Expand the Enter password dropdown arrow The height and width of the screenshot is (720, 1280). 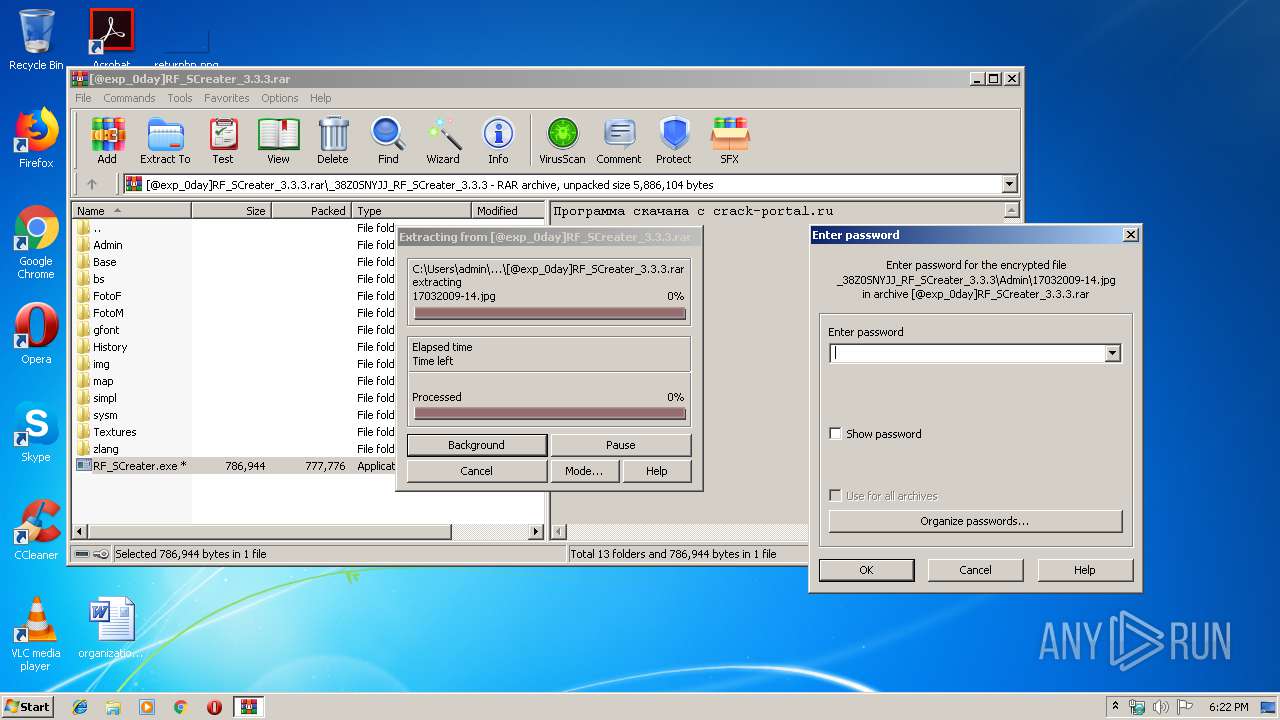[x=1112, y=353]
